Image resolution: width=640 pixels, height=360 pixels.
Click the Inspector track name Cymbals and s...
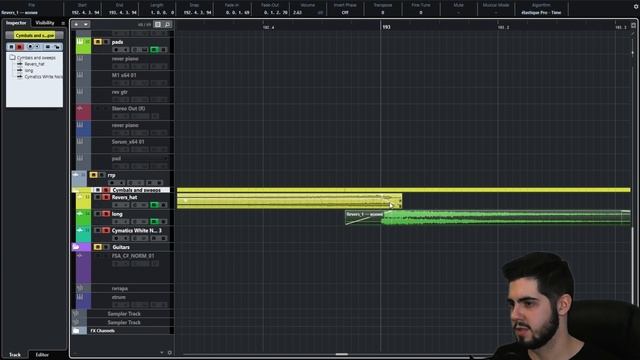34,36
